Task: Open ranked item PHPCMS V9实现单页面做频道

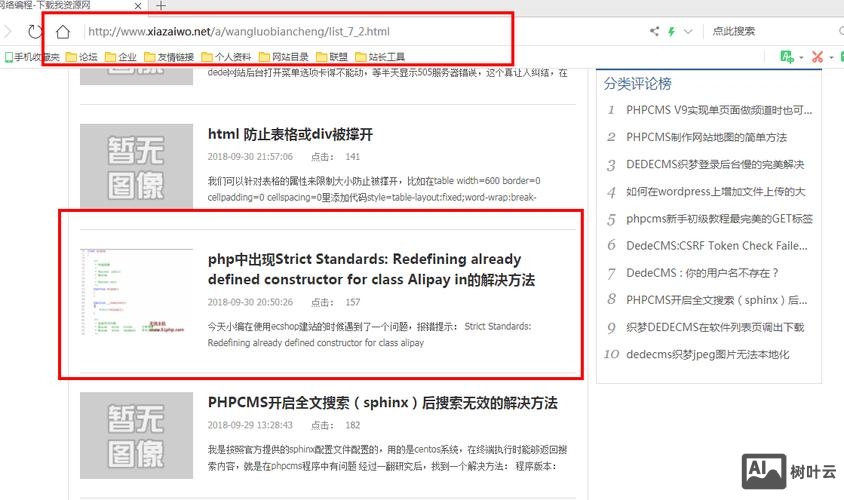Action: pyautogui.click(x=719, y=110)
